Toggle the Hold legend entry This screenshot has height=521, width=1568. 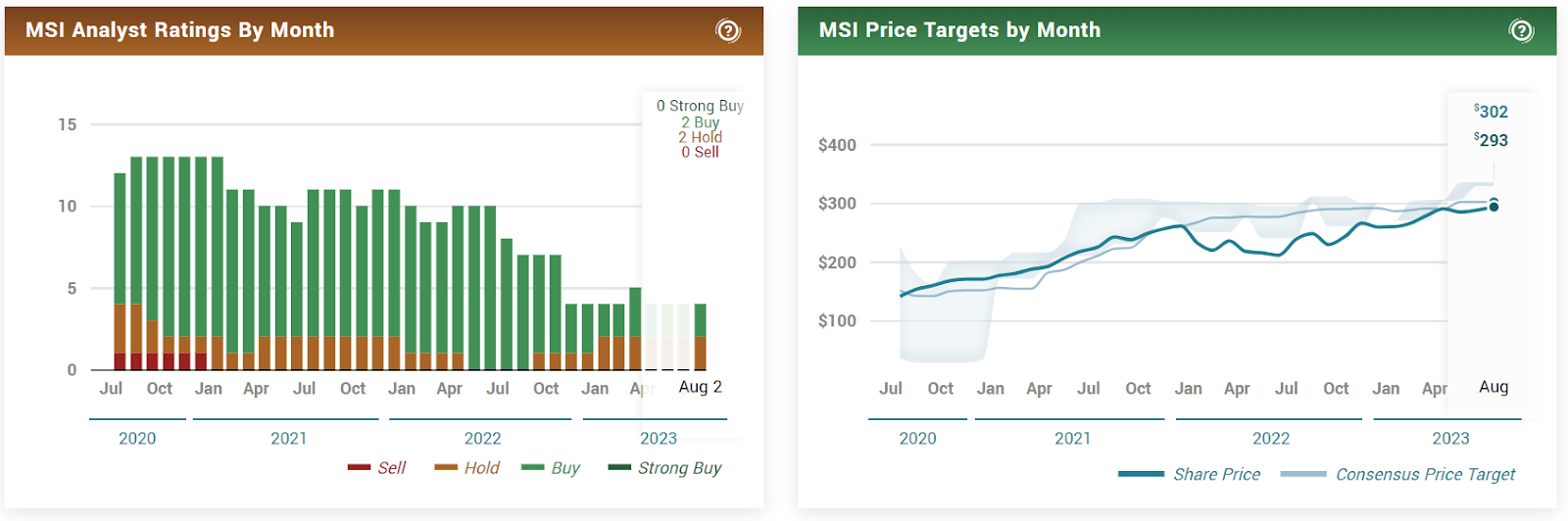466,468
